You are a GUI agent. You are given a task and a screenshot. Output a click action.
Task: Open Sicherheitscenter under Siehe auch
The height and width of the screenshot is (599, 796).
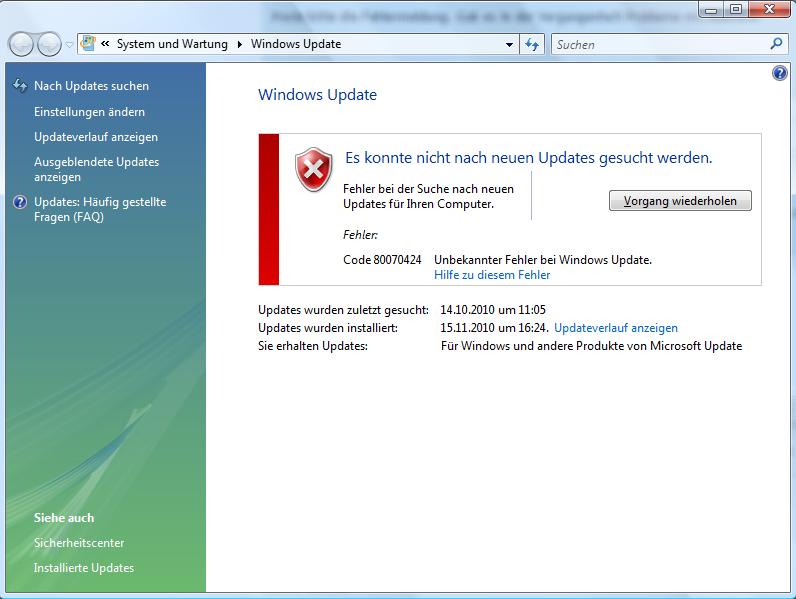click(x=79, y=543)
